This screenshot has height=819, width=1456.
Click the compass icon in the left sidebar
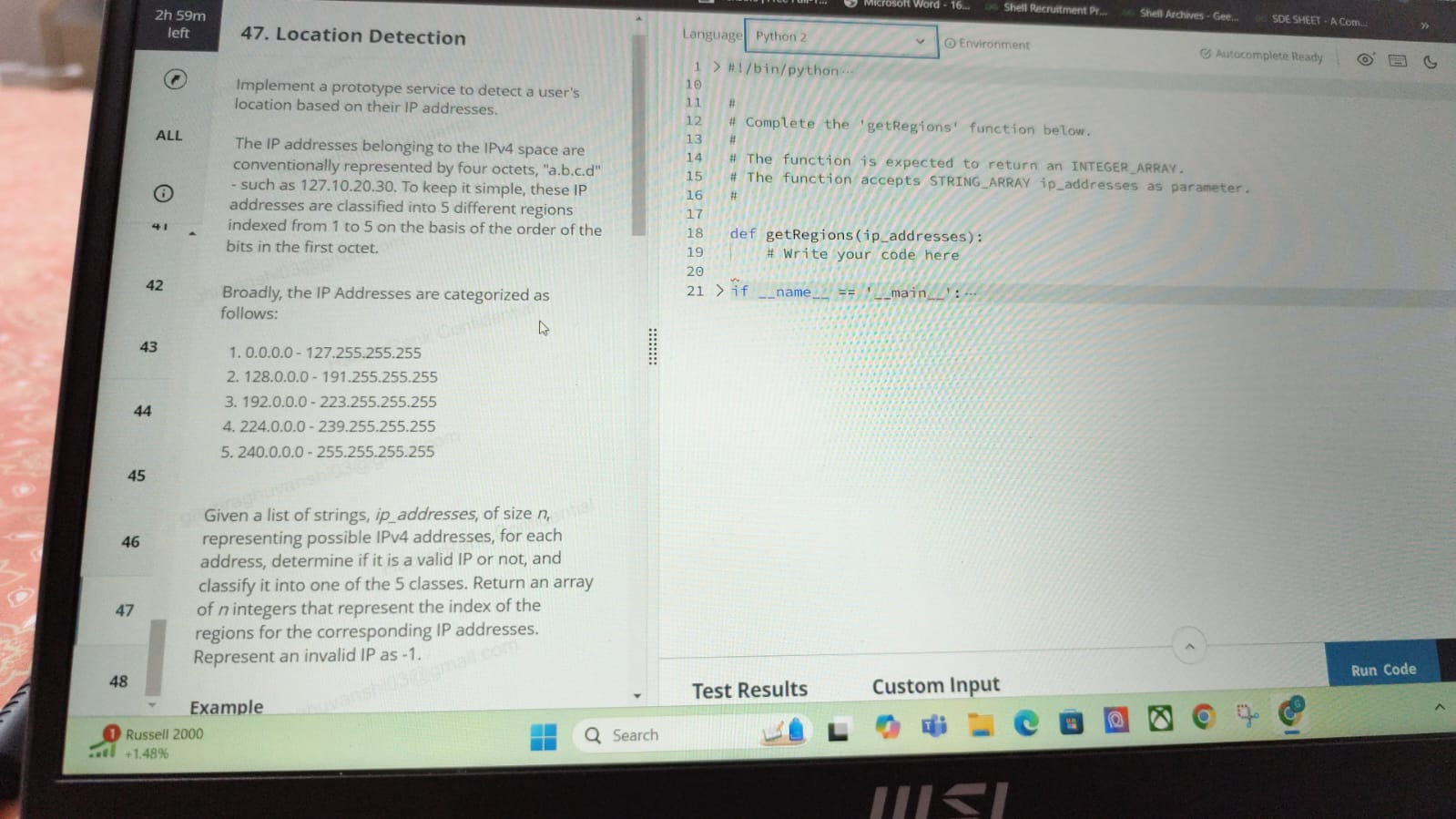176,79
